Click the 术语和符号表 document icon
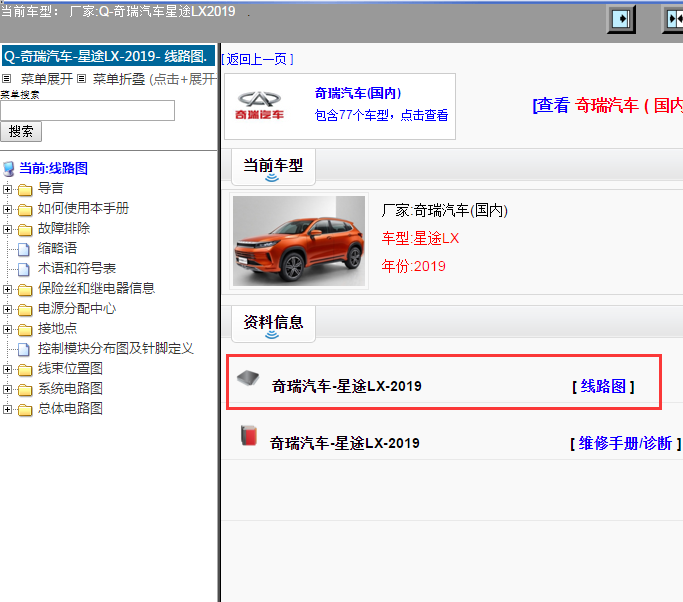Viewport: 683px width, 602px height. point(24,270)
